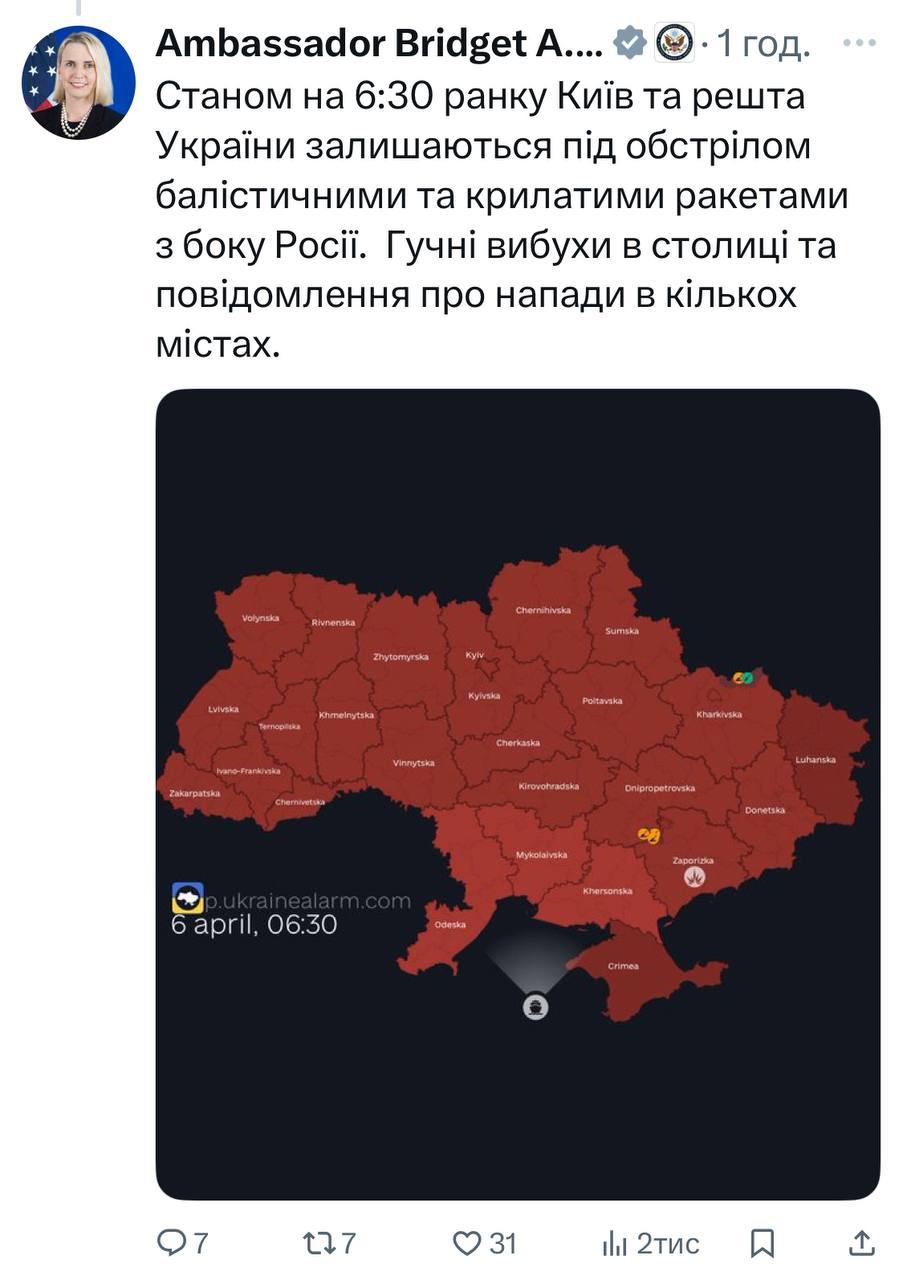Click the blue verified checkmark badge
This screenshot has height=1280, width=903.
pyautogui.click(x=631, y=44)
